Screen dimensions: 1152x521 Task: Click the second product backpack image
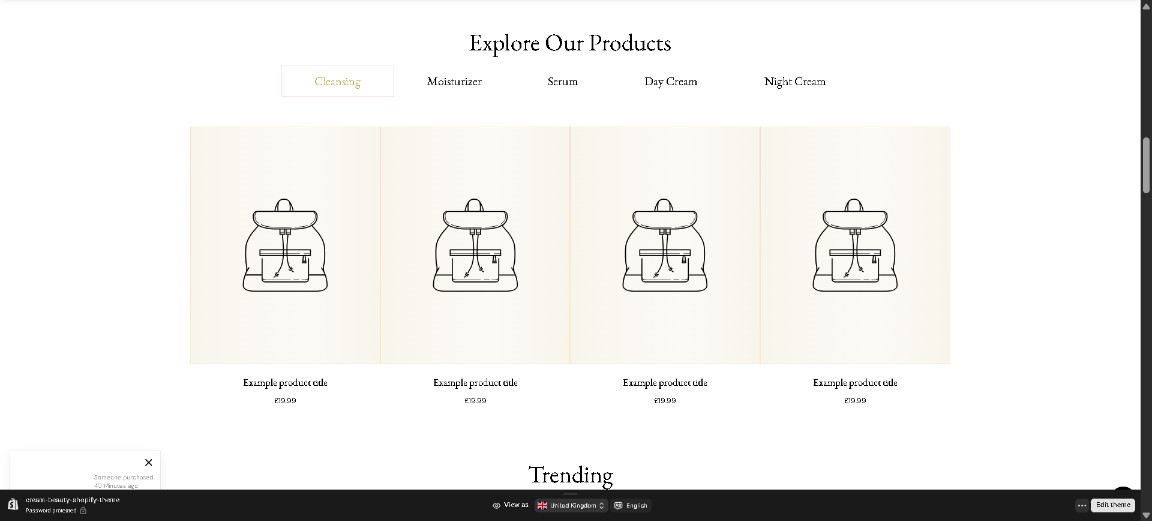pyautogui.click(x=475, y=245)
